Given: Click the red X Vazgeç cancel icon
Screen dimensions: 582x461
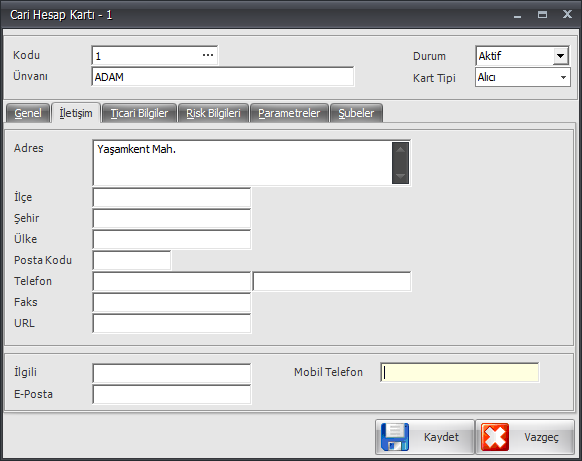Looking at the screenshot, I should coord(495,437).
